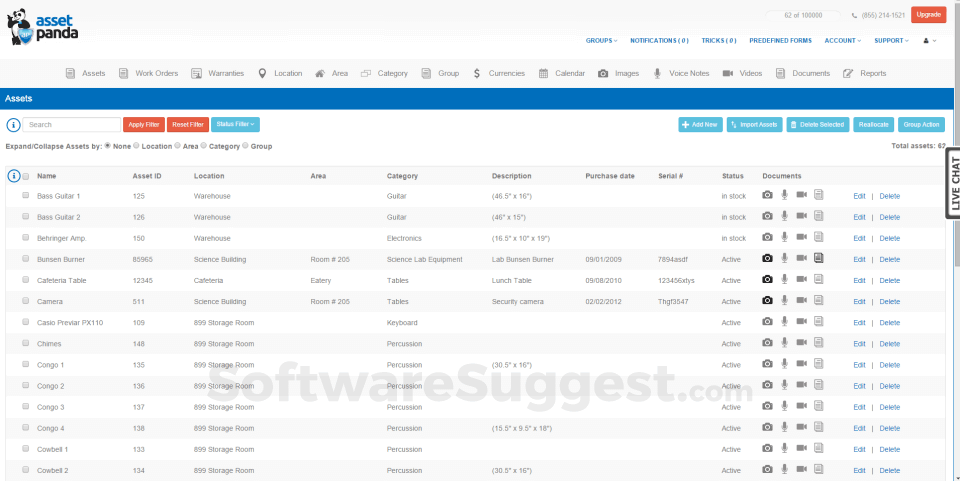The height and width of the screenshot is (481, 960).
Task: Click the Reallocate button
Action: [x=874, y=124]
